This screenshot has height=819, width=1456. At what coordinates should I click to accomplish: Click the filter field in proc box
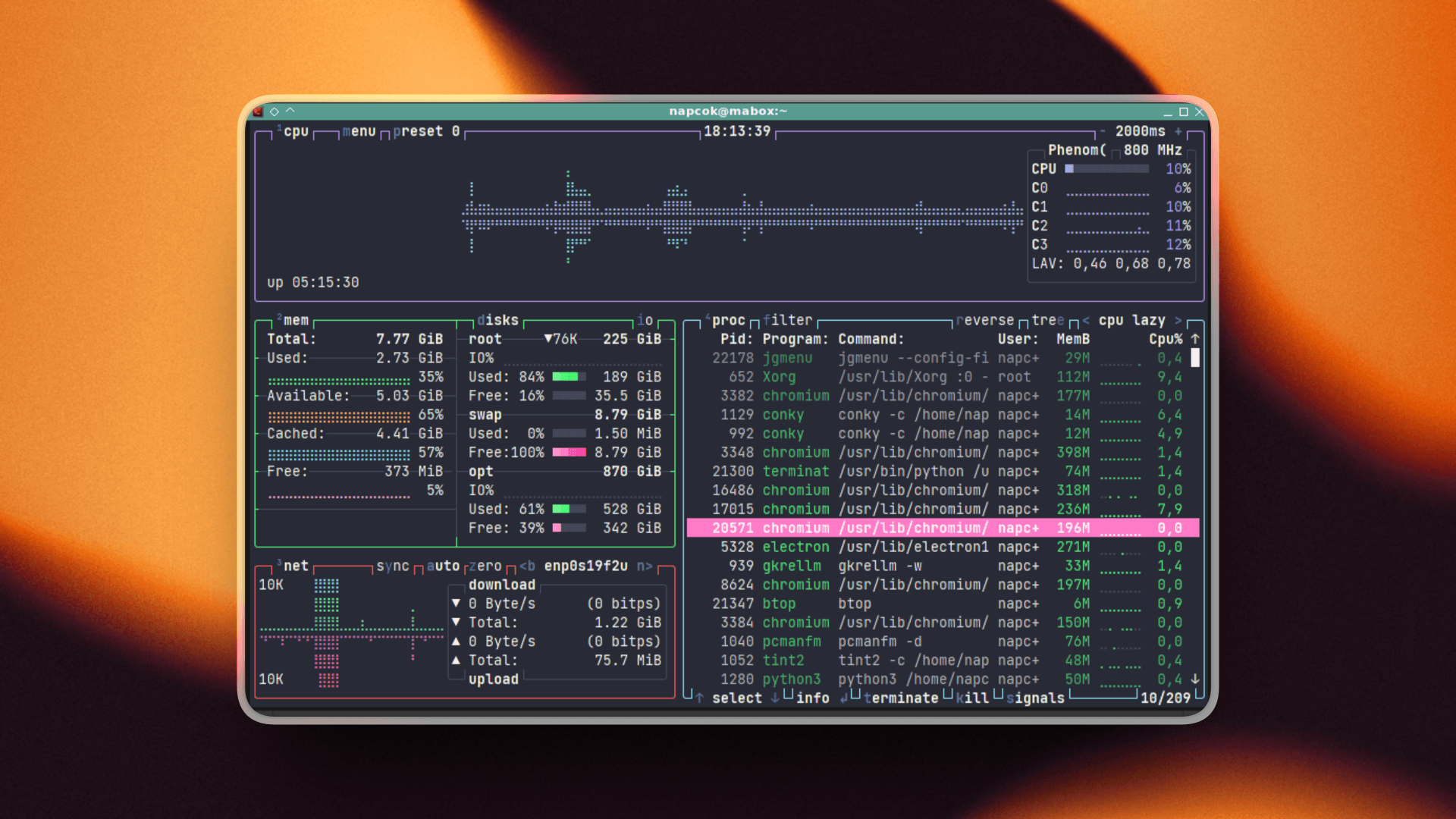tap(787, 321)
